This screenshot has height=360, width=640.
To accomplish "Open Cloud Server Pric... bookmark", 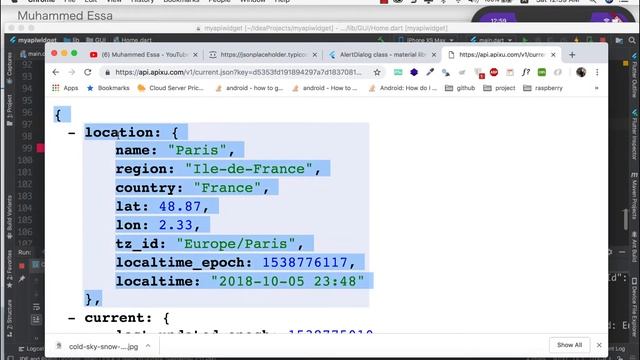I will click(x=171, y=88).
